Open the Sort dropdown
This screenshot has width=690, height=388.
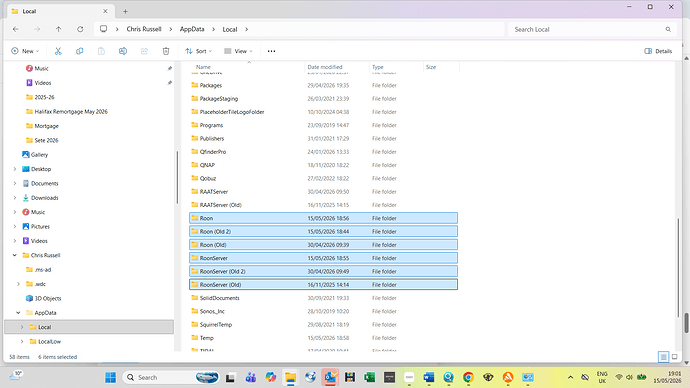(x=198, y=51)
